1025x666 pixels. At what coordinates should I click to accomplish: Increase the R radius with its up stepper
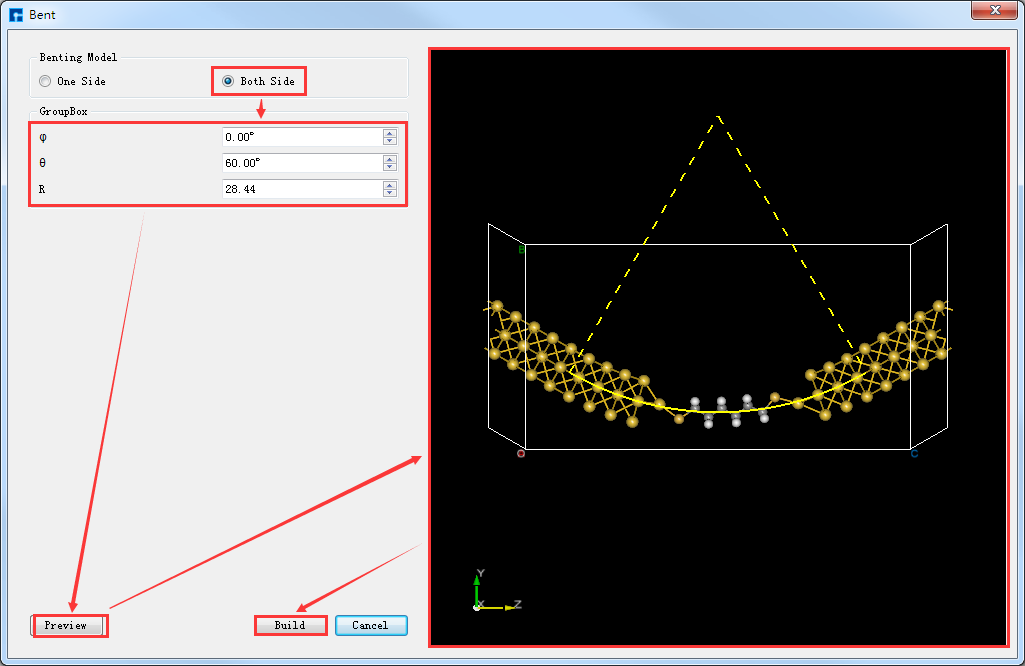coord(389,184)
